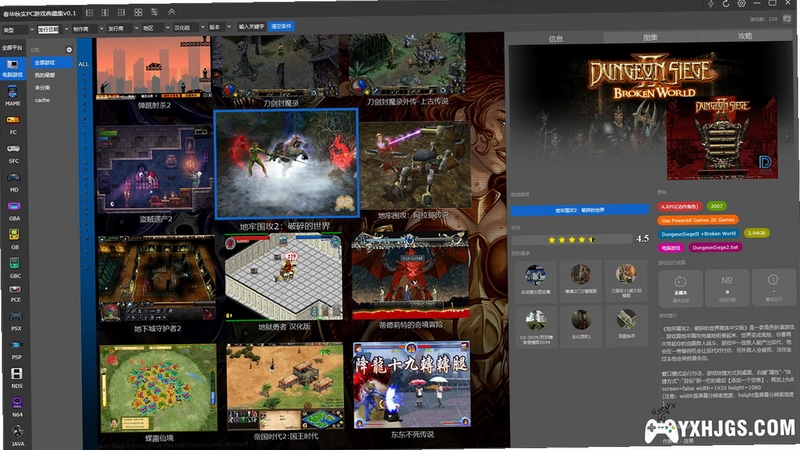Open the 制作商 developer dropdown

[87, 29]
